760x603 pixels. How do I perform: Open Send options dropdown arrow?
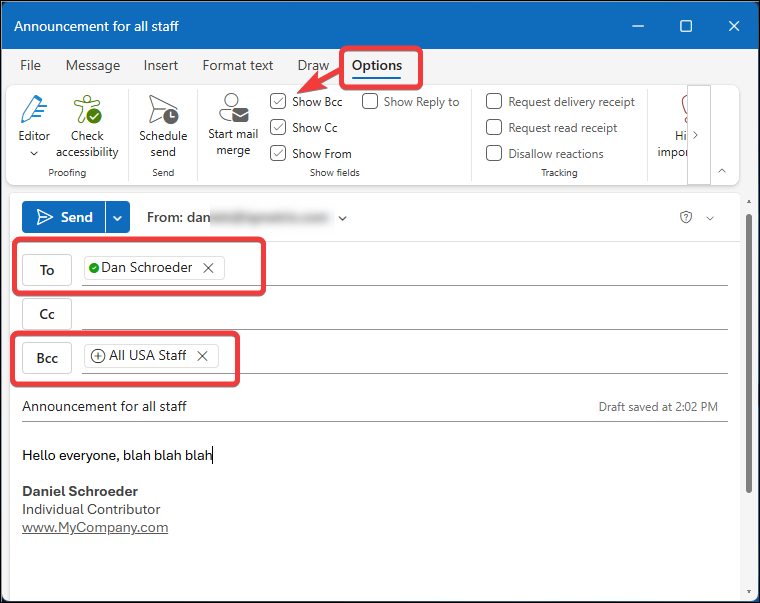(118, 217)
